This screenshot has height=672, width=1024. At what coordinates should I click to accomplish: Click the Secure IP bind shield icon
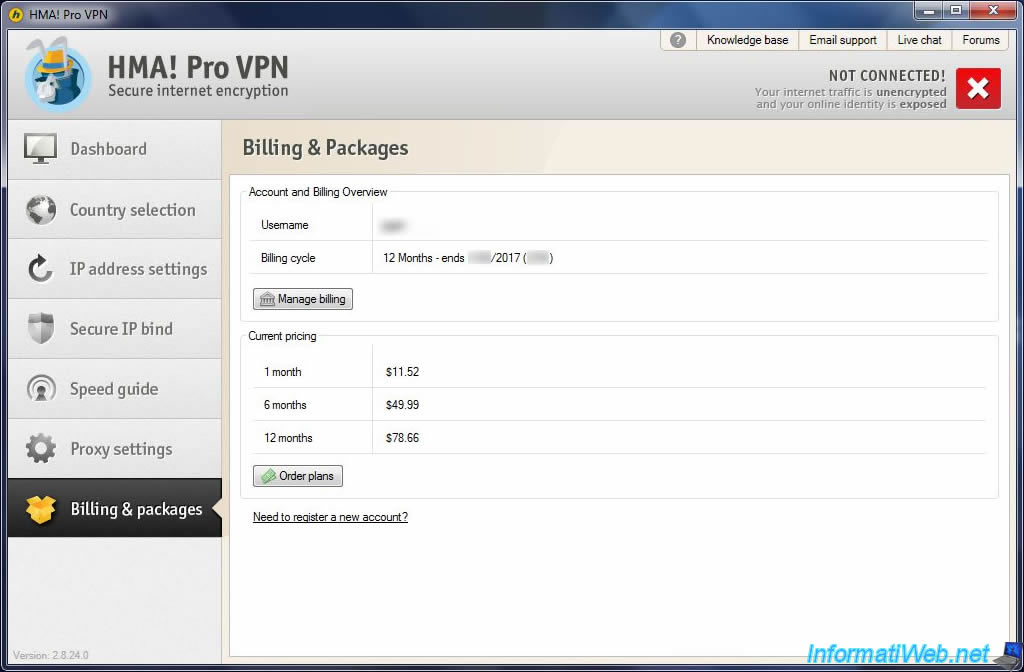click(40, 329)
